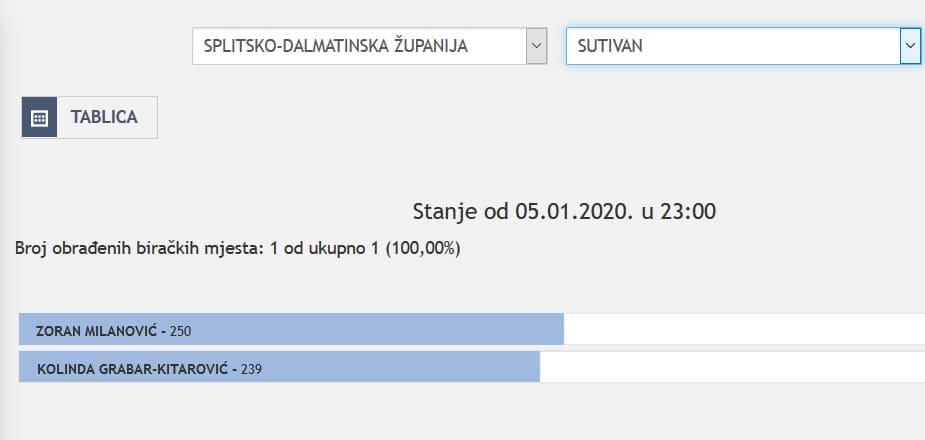
Task: Click the "Stanje od 05.01.2020. u 23:00" heading
Action: tap(564, 211)
